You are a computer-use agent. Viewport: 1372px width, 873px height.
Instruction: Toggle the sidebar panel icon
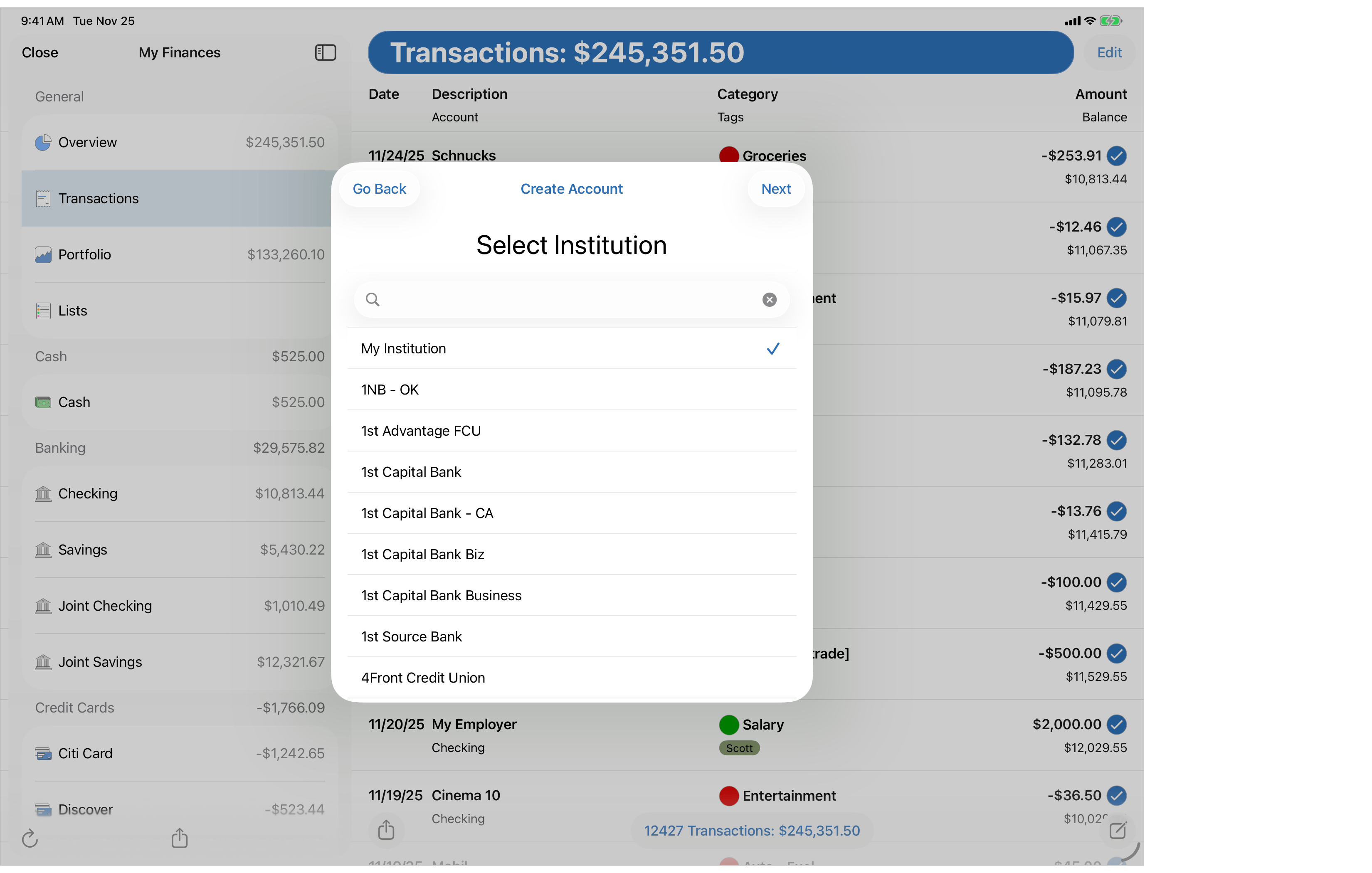326,52
